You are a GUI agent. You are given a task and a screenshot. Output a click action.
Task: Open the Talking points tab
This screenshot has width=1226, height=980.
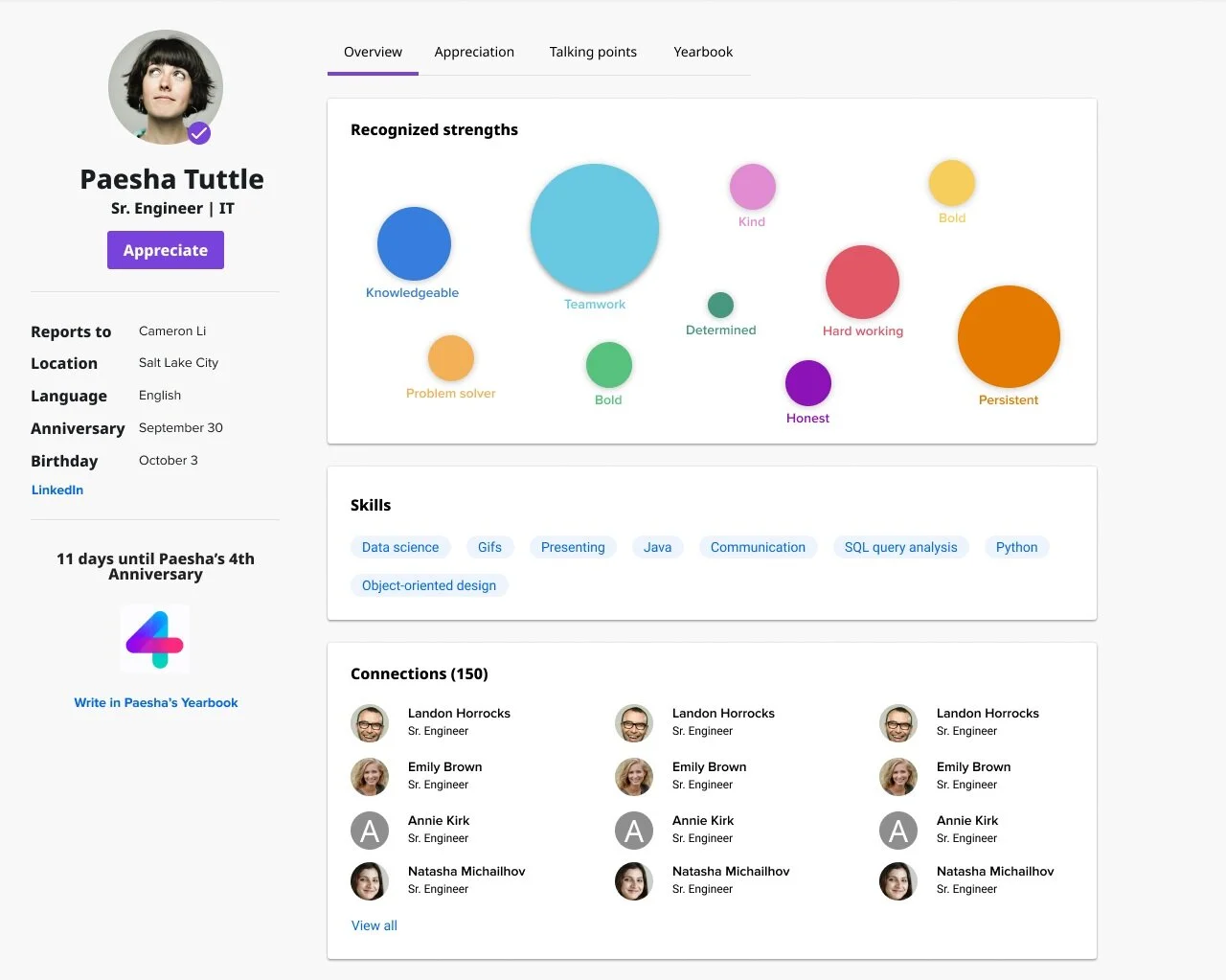[x=593, y=52]
